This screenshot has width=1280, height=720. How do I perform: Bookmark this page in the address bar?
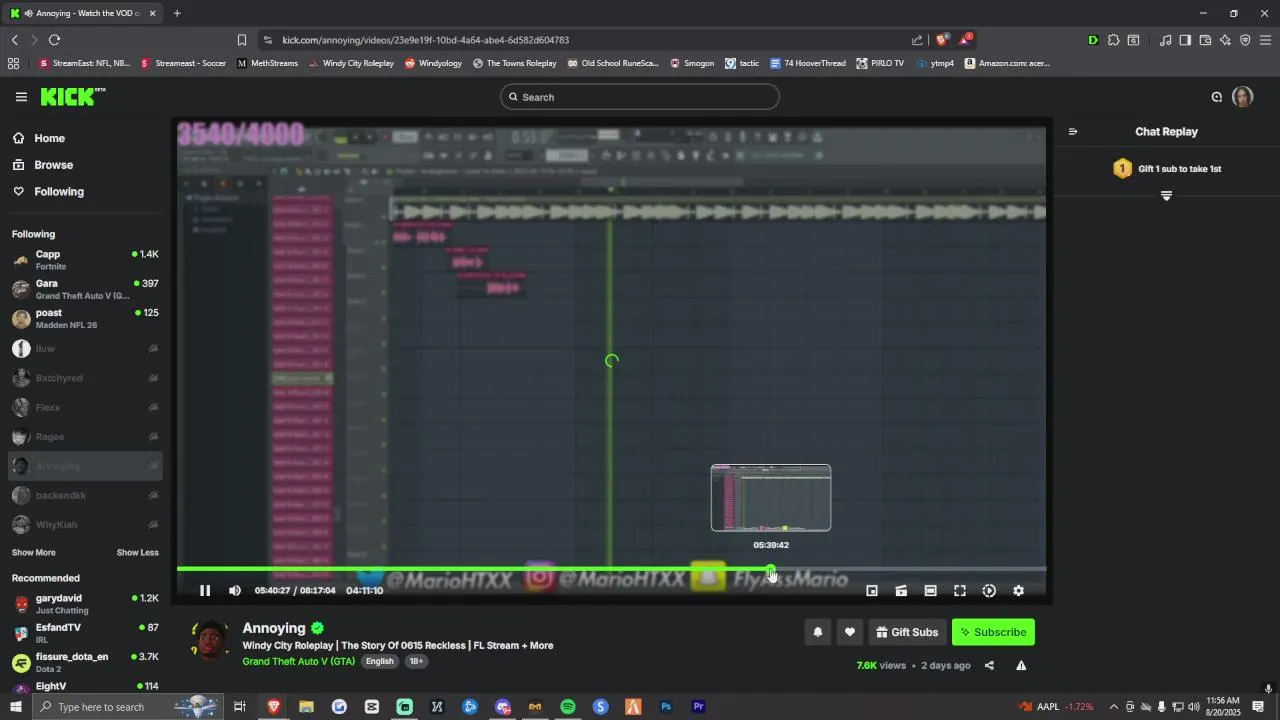(x=242, y=40)
